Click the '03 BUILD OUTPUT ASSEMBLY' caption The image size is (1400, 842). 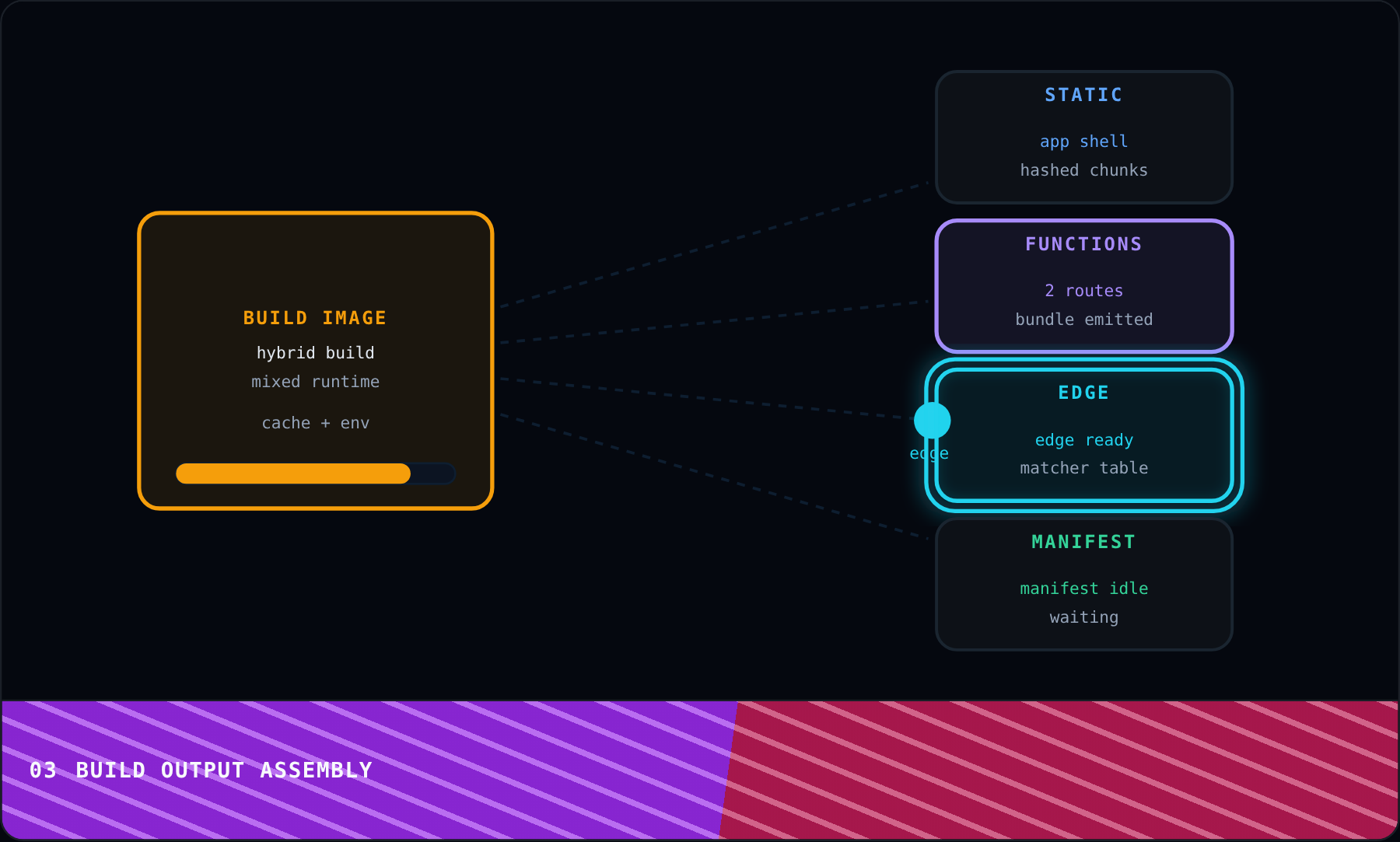point(201,770)
